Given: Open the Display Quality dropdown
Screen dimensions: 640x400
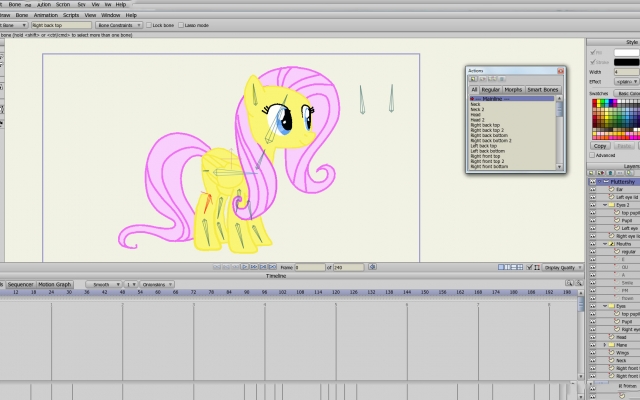Looking at the screenshot, I should [562, 268].
